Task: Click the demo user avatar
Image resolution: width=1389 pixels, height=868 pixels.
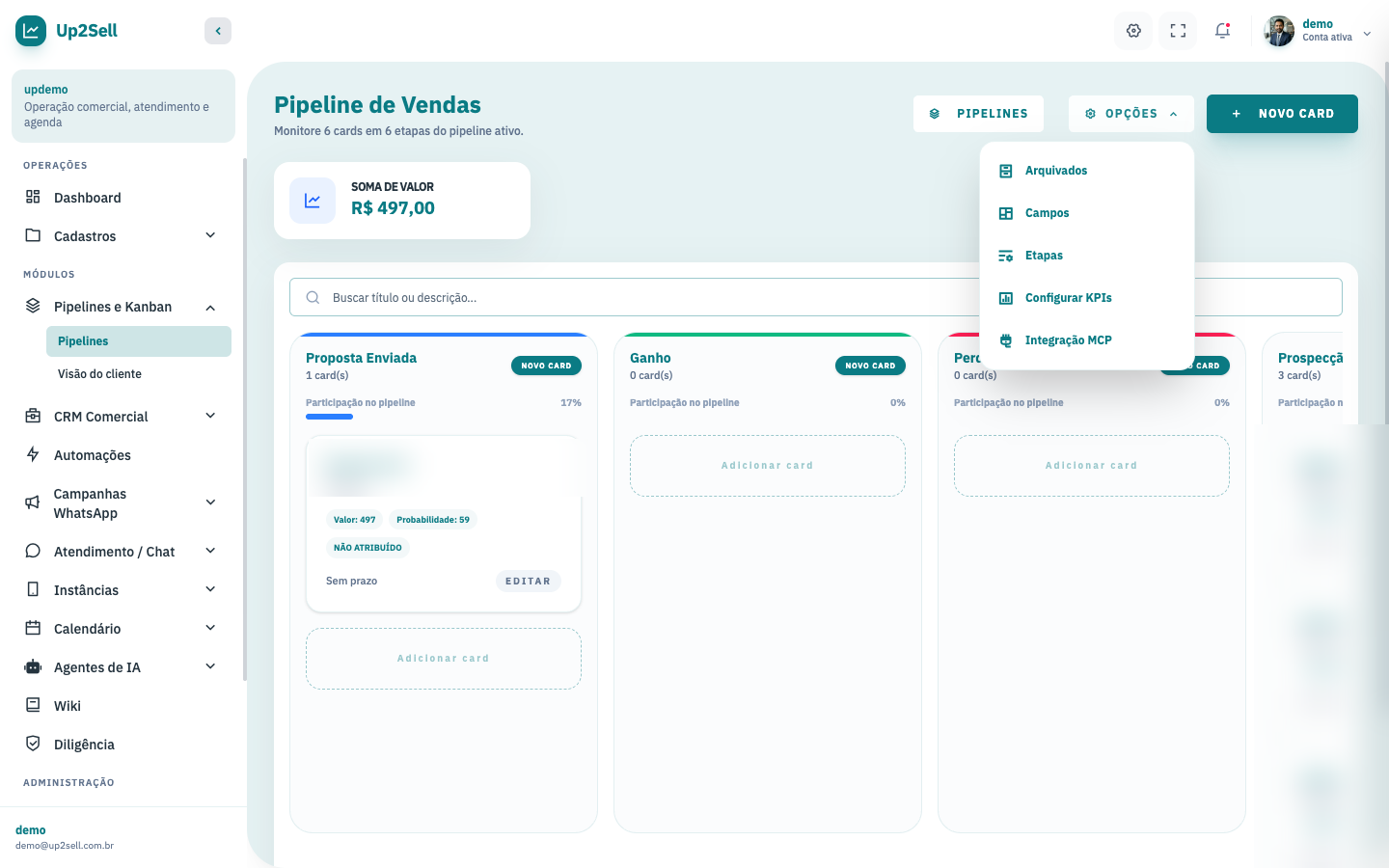Action: coord(1280,31)
